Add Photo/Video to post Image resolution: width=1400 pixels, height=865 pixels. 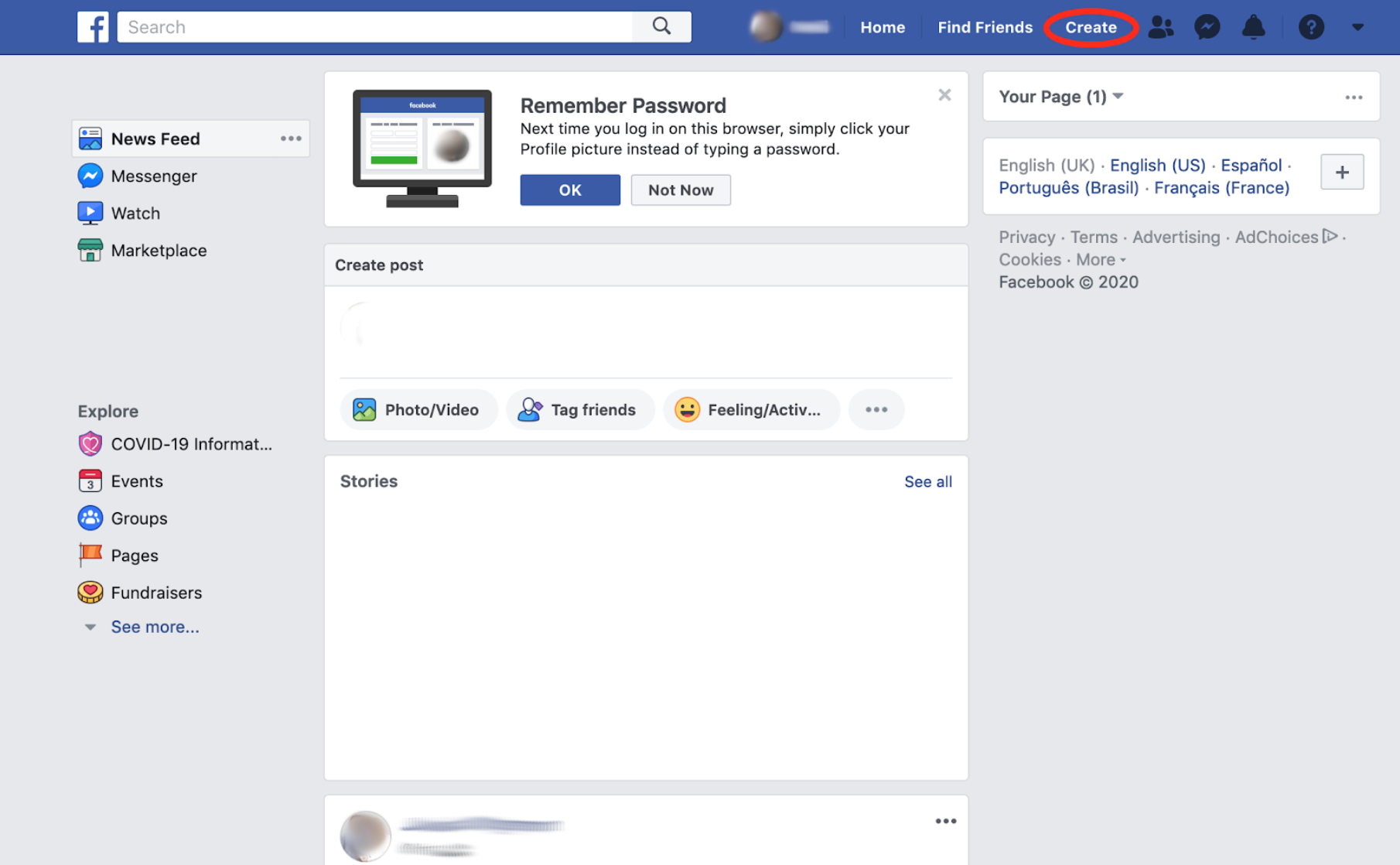(418, 409)
